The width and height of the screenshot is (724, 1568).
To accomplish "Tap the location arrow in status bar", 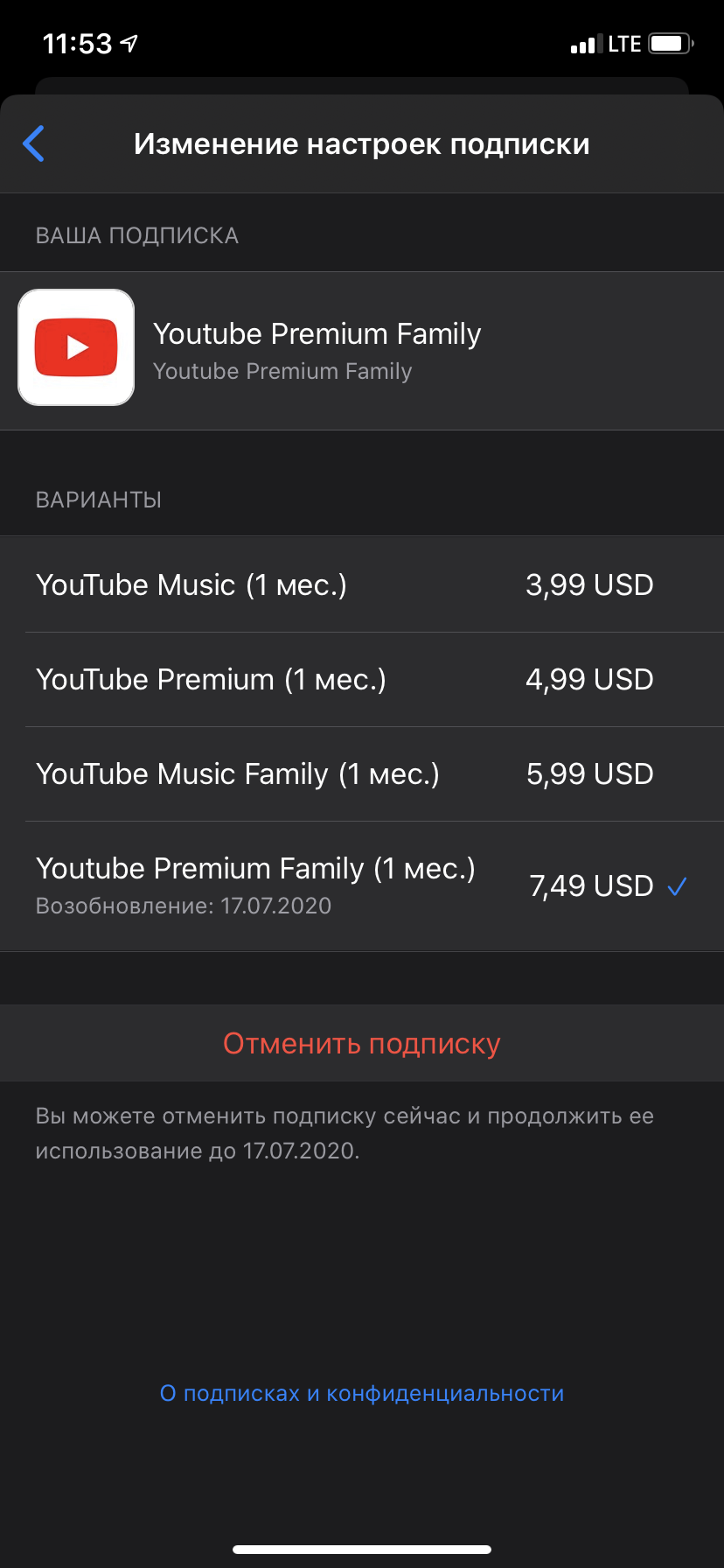I will (x=129, y=44).
